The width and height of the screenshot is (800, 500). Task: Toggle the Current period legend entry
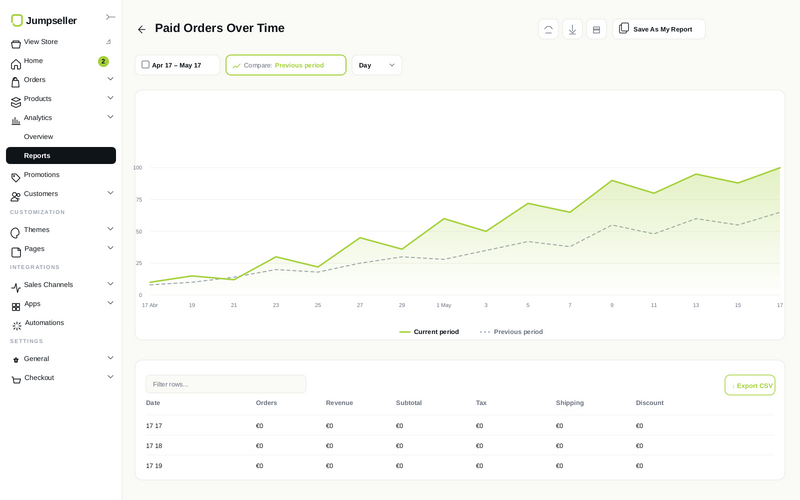(429, 332)
